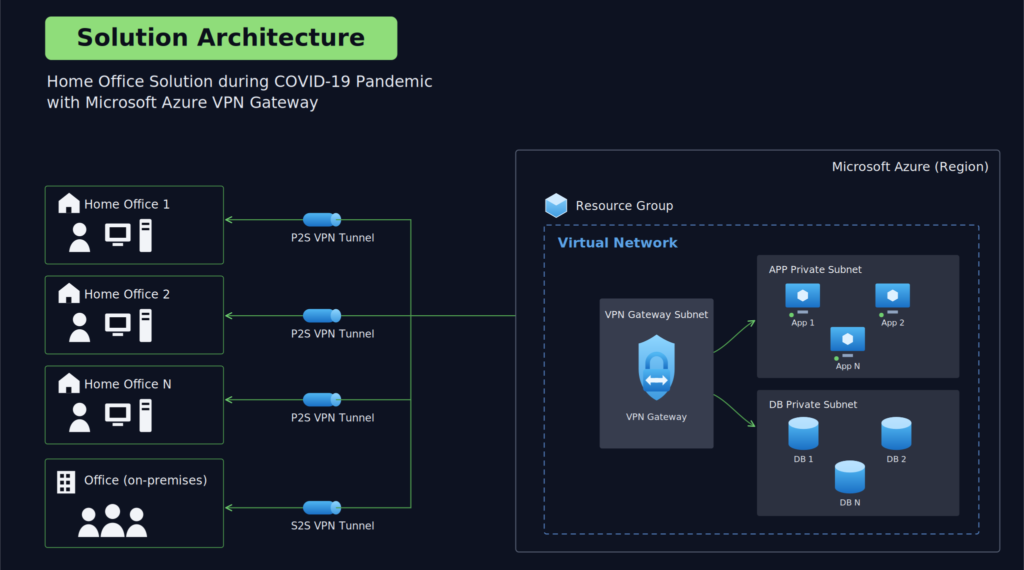Select the monitor icon in Home Office 2
This screenshot has width=1024, height=570.
(x=118, y=325)
